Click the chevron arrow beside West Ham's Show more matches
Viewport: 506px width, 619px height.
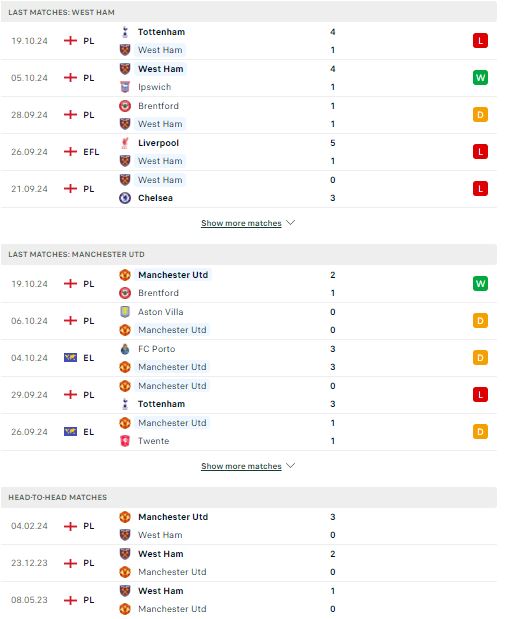tap(291, 223)
